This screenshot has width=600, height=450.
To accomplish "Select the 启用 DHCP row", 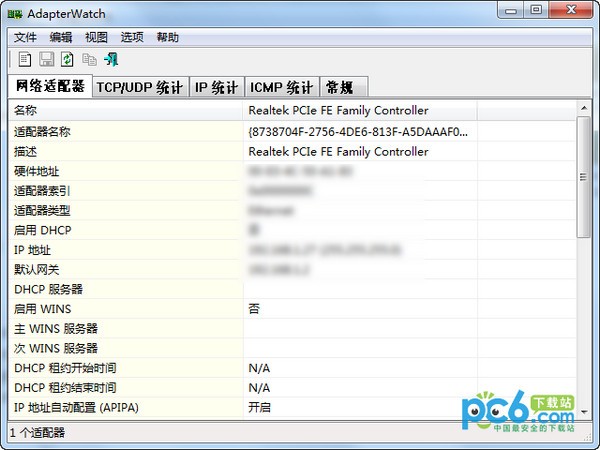I will pos(292,230).
